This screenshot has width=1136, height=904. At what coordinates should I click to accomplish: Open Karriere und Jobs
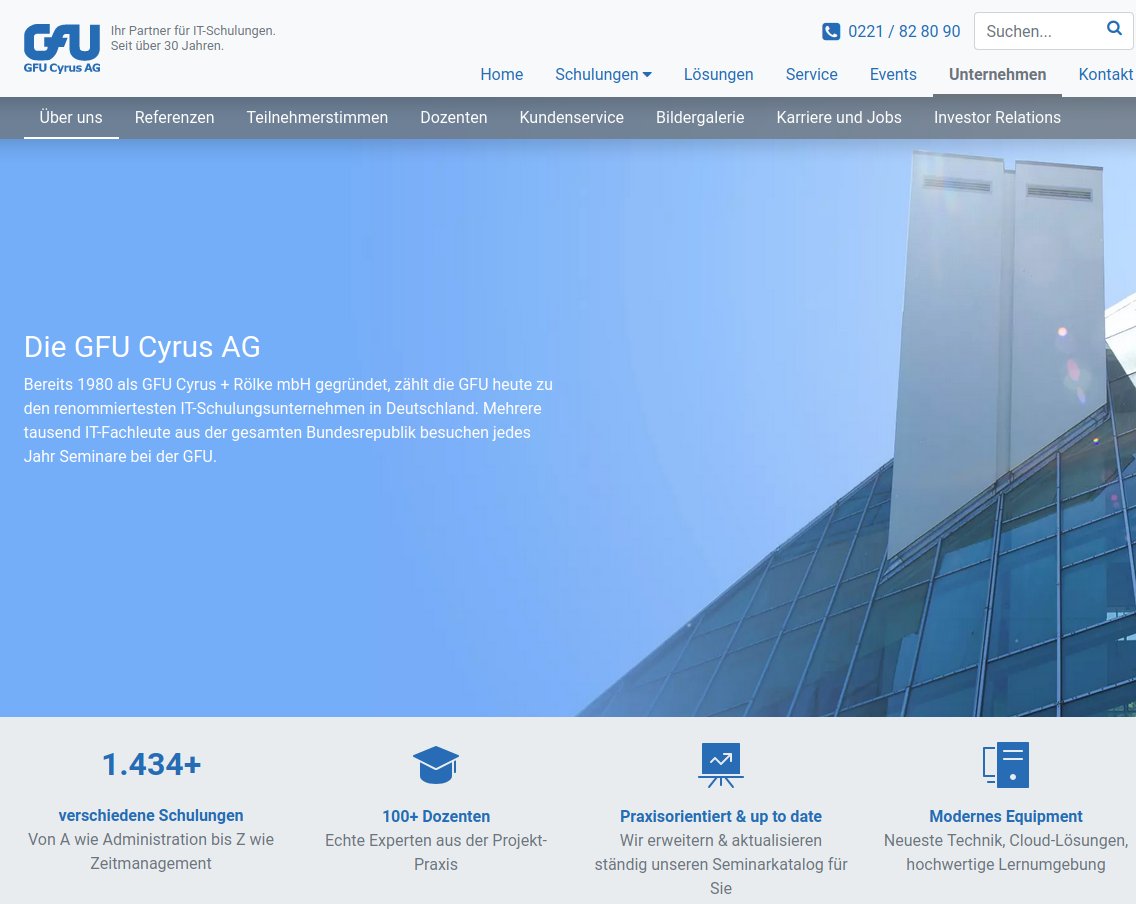tap(839, 117)
